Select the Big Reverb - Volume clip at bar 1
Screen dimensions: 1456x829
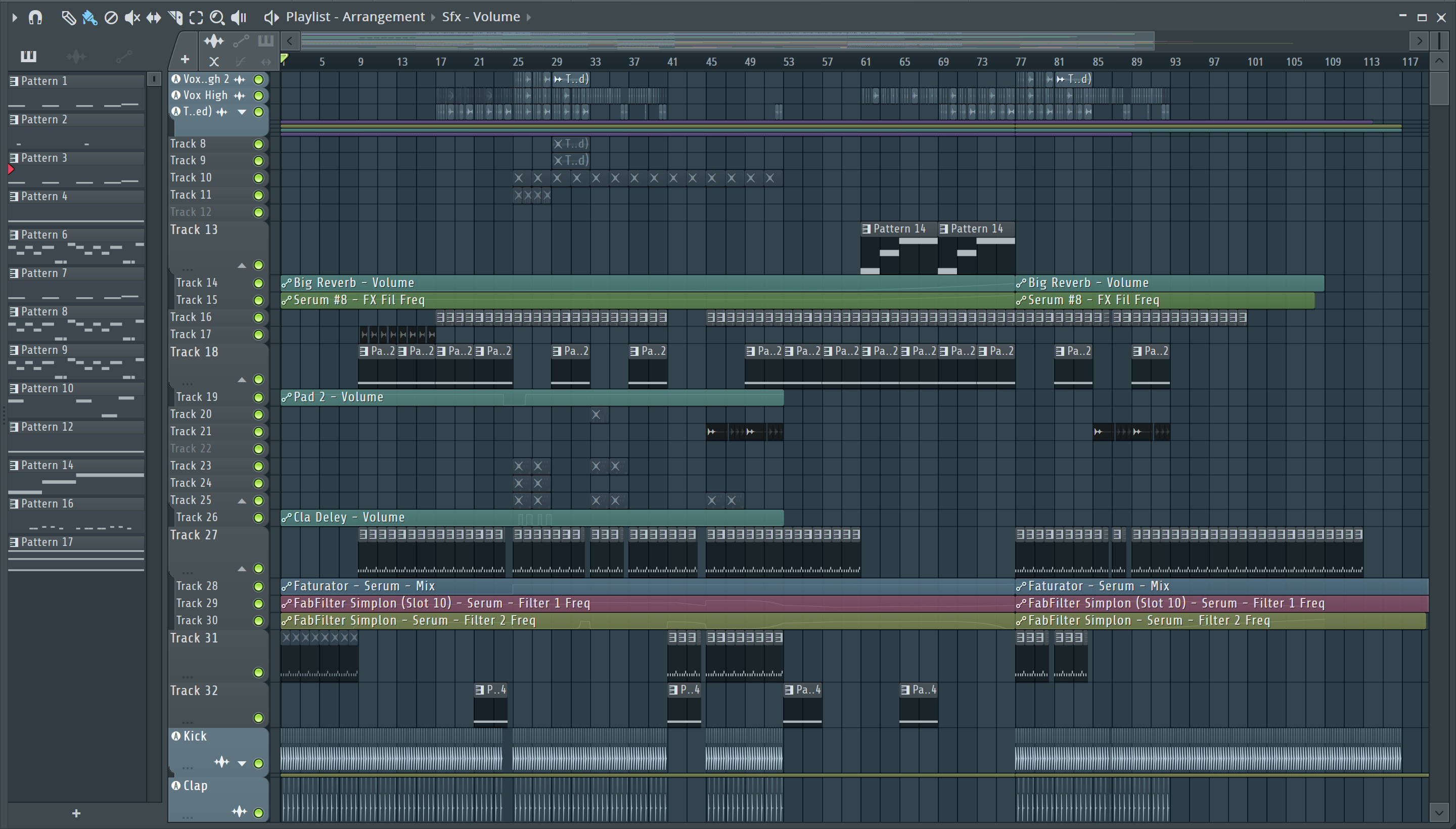[x=648, y=283]
